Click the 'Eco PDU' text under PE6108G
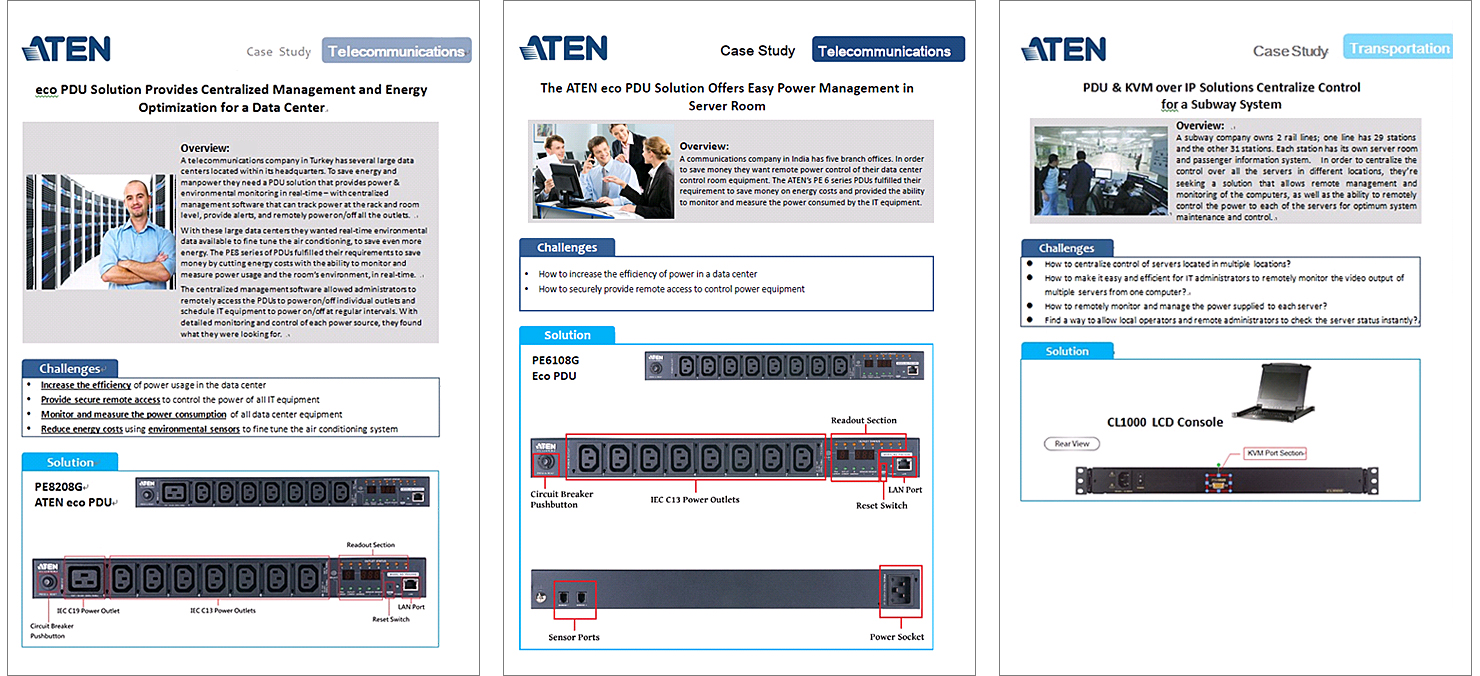Image resolution: width=1480 pixels, height=676 pixels. (554, 376)
